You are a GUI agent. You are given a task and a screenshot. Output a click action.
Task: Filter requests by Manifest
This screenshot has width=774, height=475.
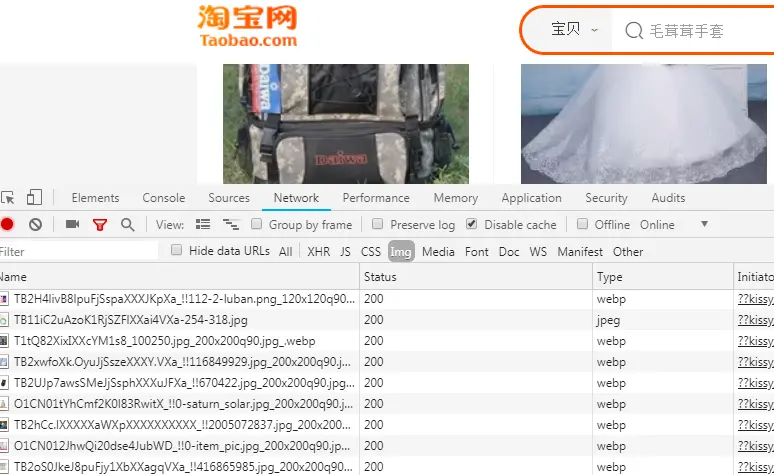pos(580,252)
